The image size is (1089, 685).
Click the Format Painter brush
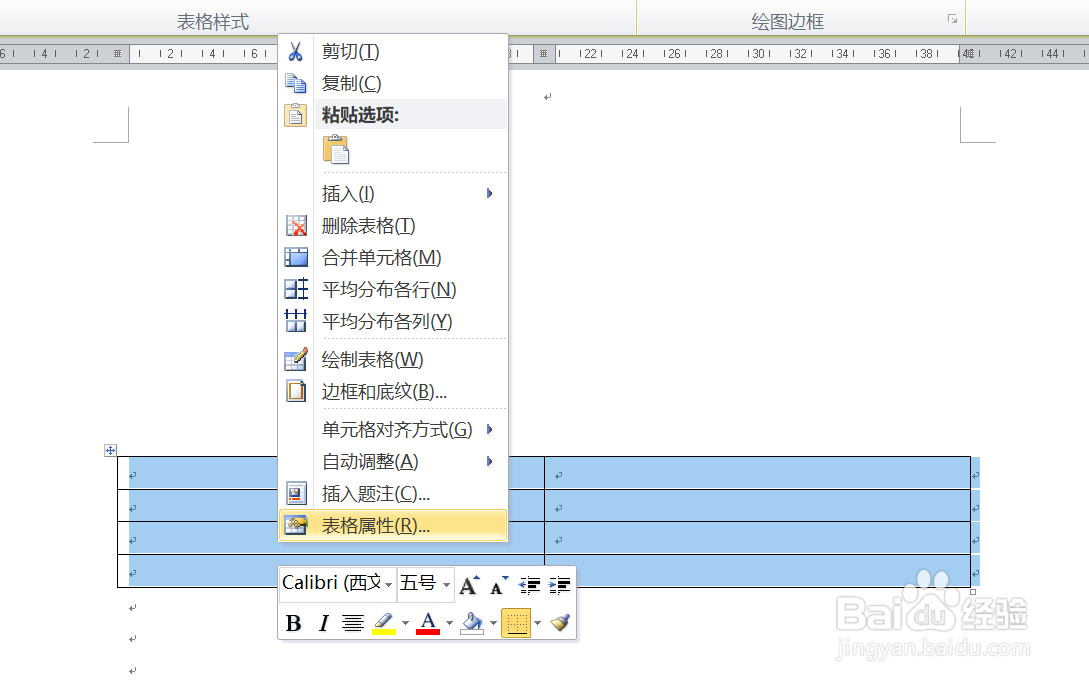click(x=560, y=623)
